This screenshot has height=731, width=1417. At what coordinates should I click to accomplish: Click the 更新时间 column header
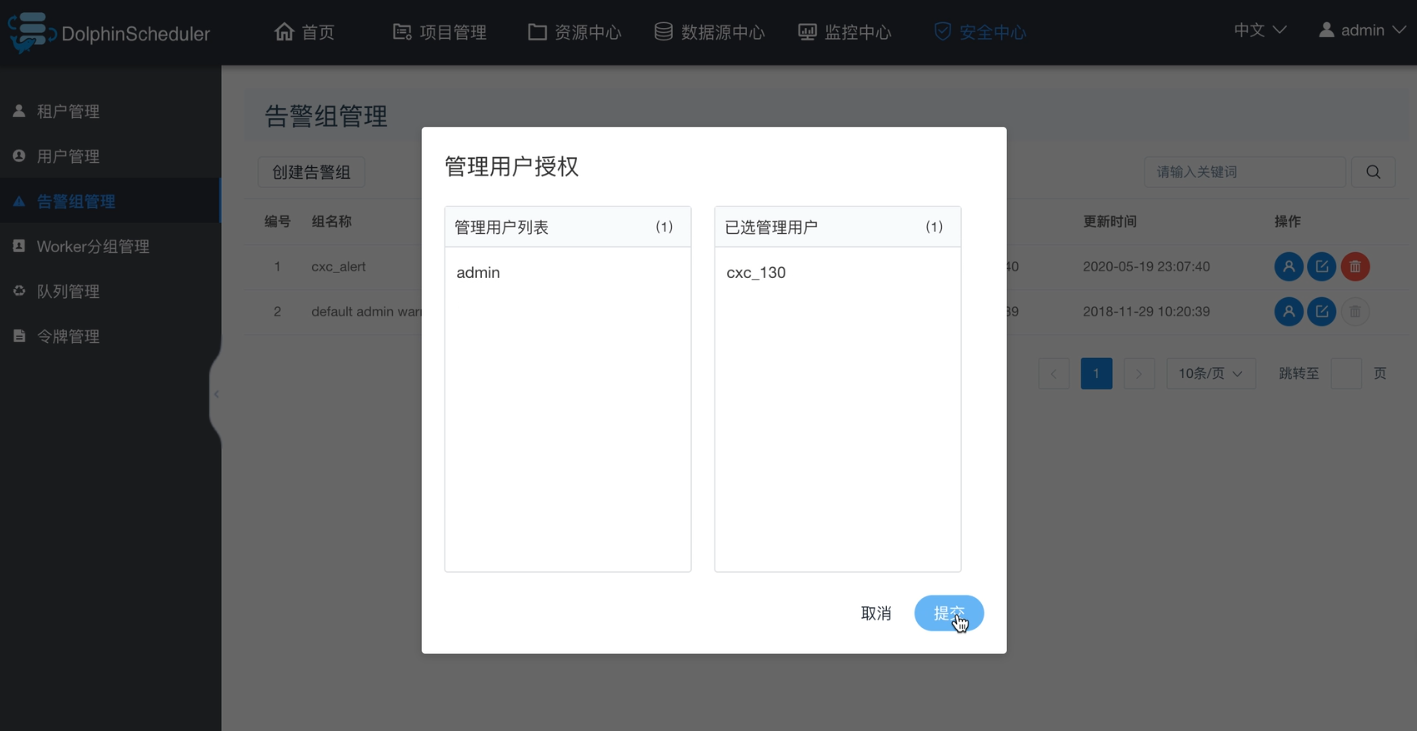tap(1110, 221)
